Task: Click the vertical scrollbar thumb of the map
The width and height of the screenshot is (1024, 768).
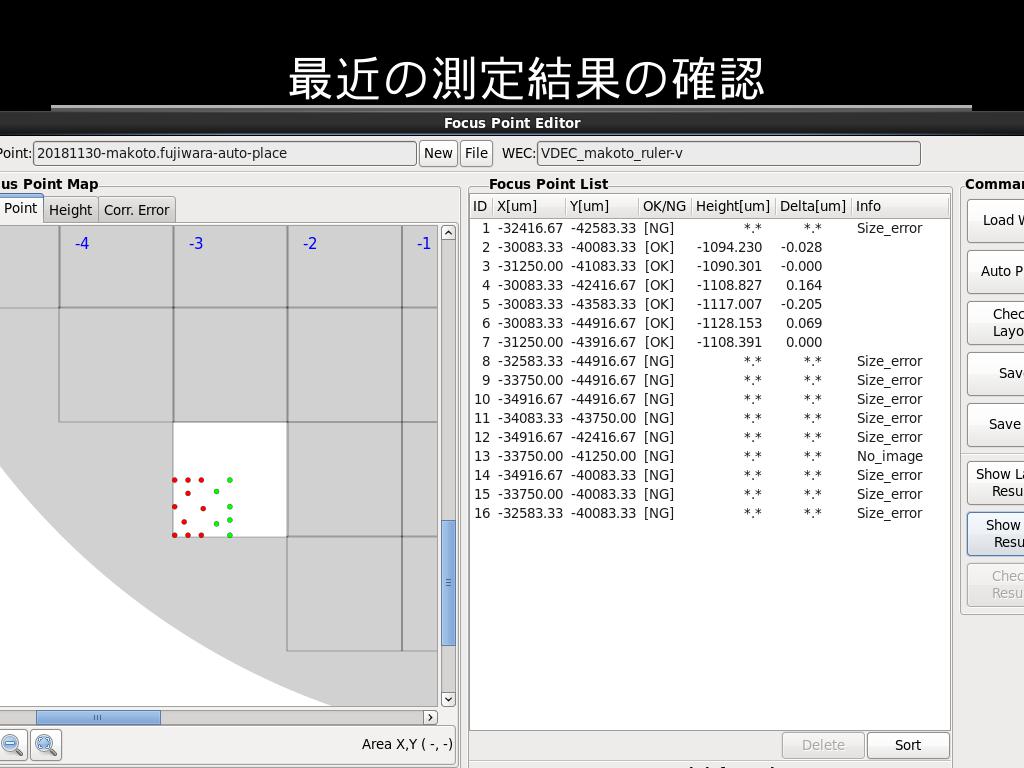Action: tap(448, 583)
